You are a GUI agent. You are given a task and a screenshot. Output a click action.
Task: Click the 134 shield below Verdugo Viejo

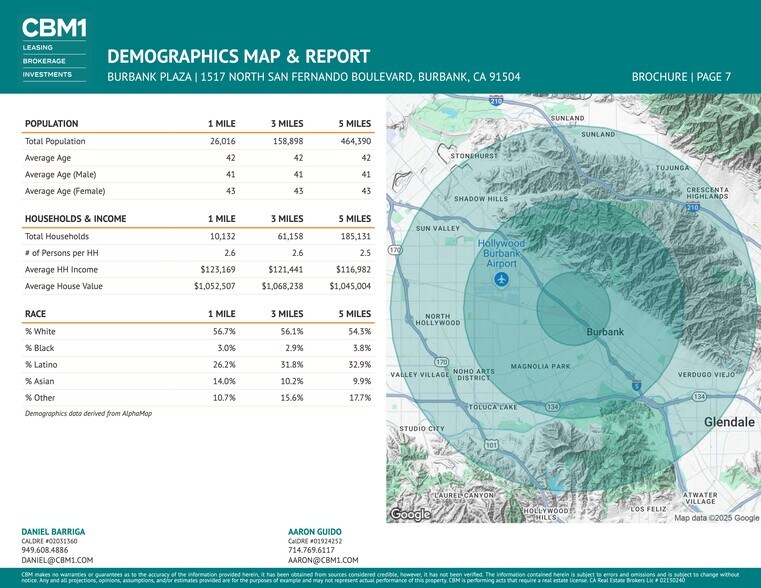point(699,397)
